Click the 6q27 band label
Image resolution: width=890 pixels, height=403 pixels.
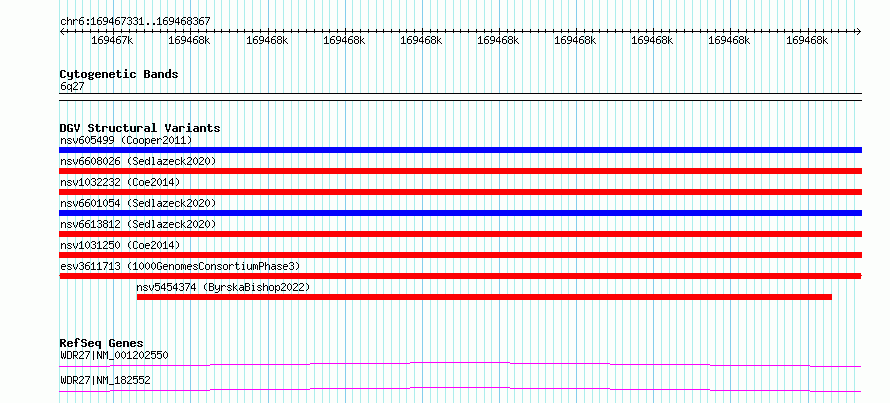(72, 87)
